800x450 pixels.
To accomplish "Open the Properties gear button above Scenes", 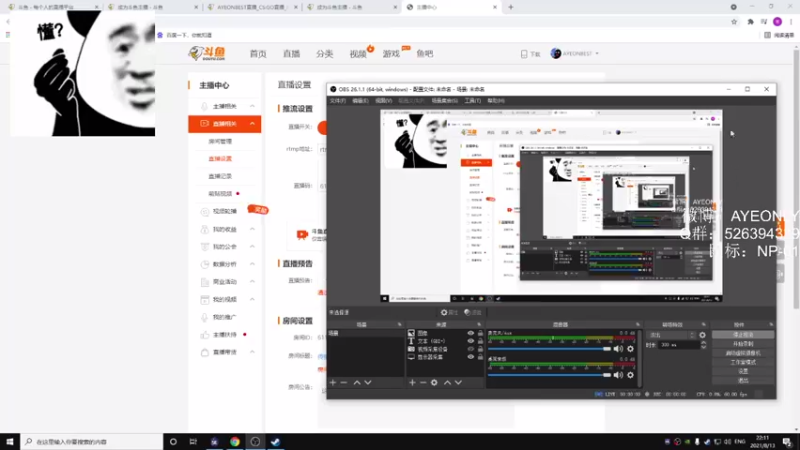I will point(449,312).
